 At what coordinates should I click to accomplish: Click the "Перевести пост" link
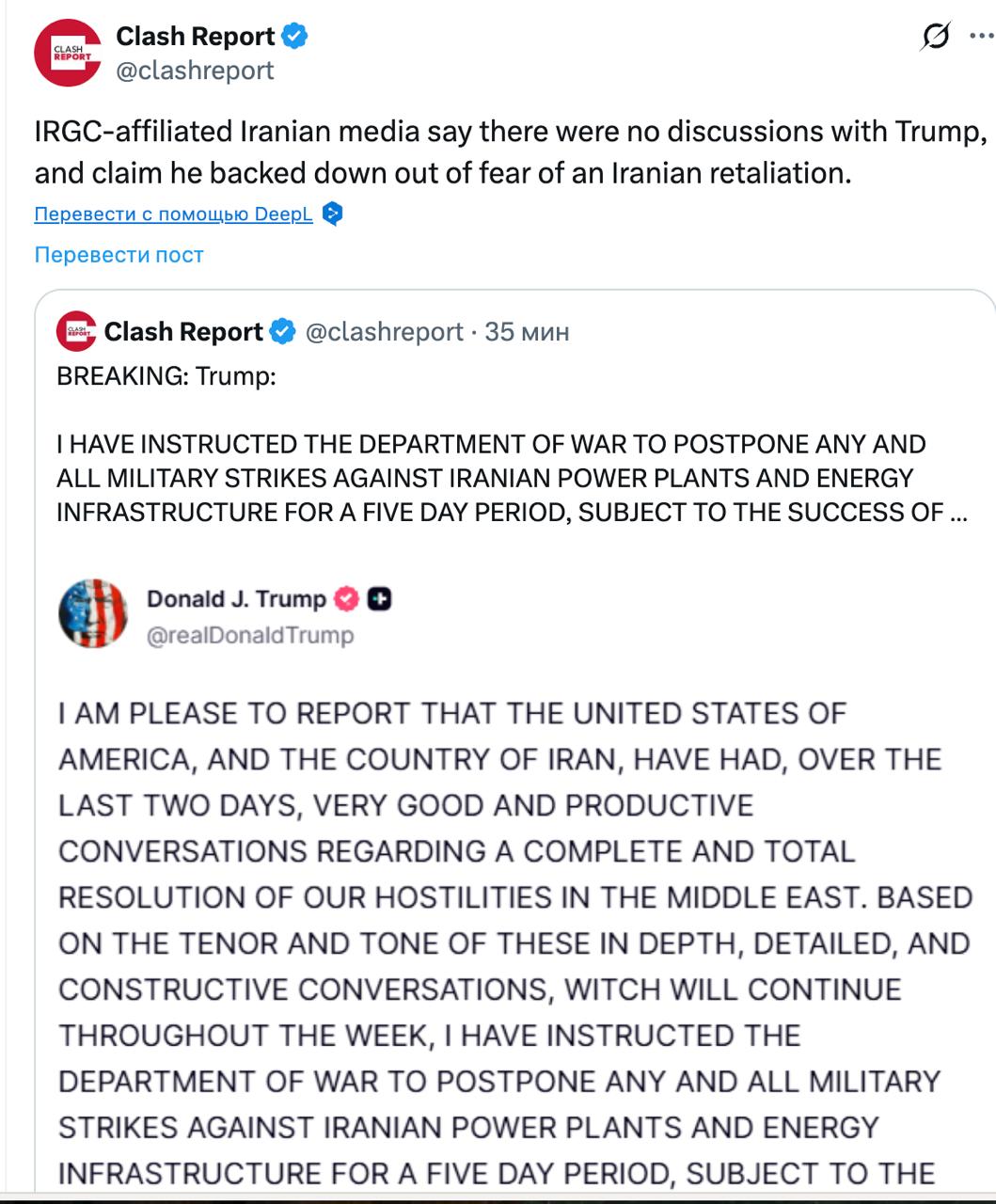pos(119,255)
